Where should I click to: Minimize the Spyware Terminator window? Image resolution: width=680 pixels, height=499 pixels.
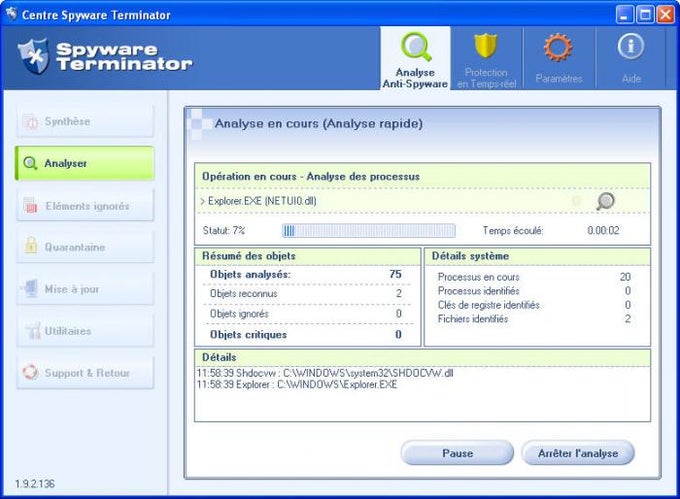[624, 14]
